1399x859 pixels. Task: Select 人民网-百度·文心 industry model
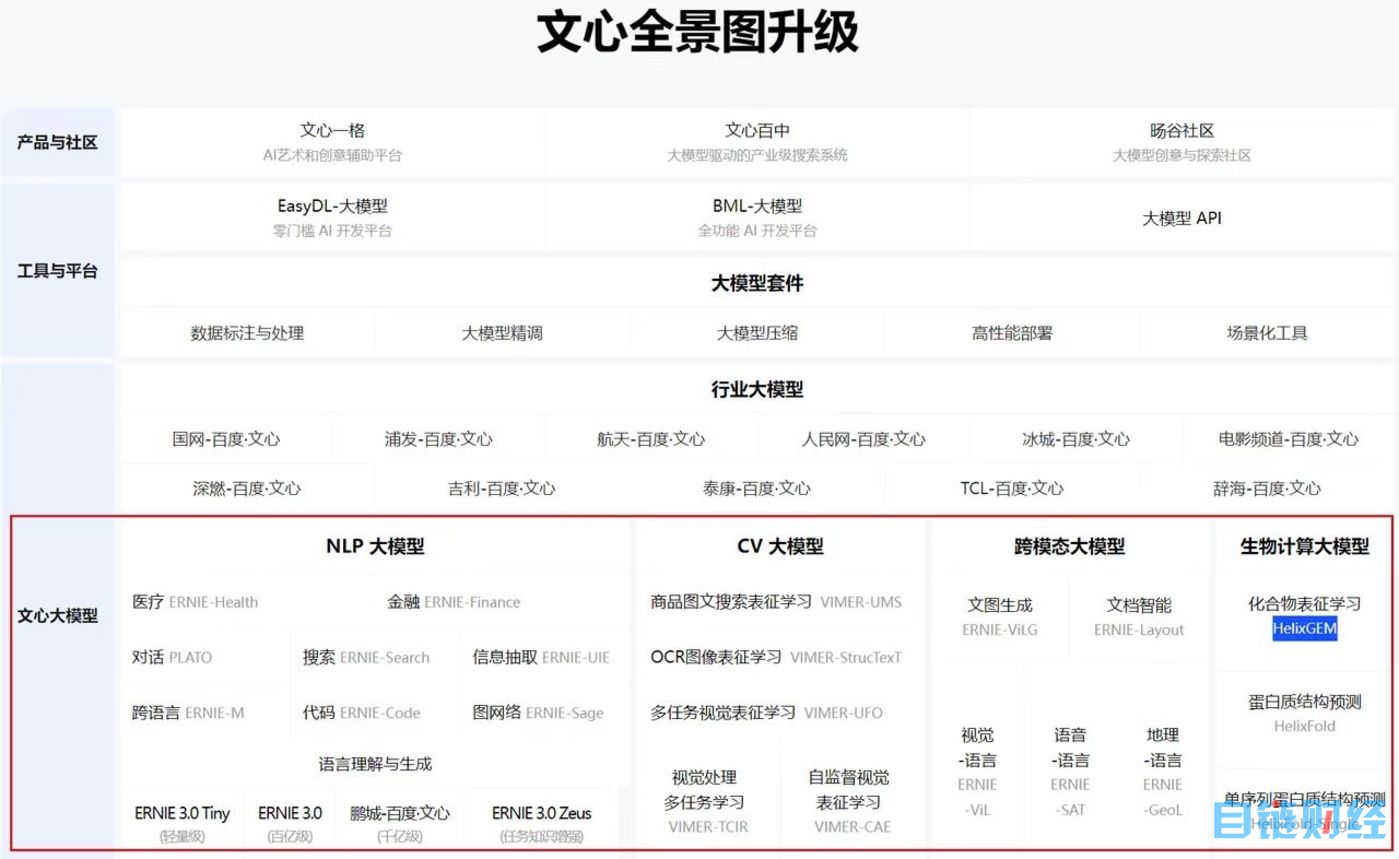[863, 439]
